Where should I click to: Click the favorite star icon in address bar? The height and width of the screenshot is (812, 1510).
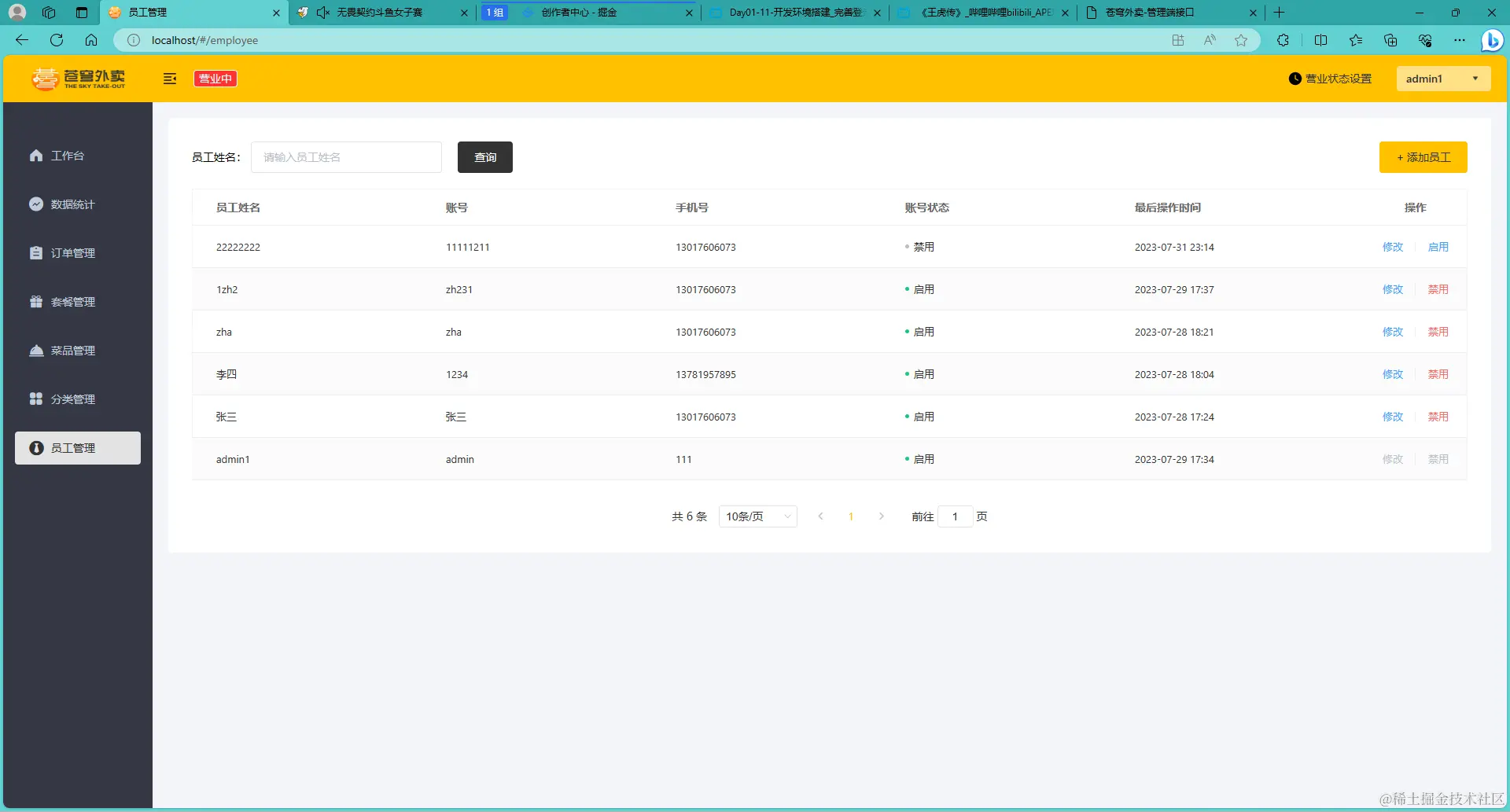(x=1241, y=40)
